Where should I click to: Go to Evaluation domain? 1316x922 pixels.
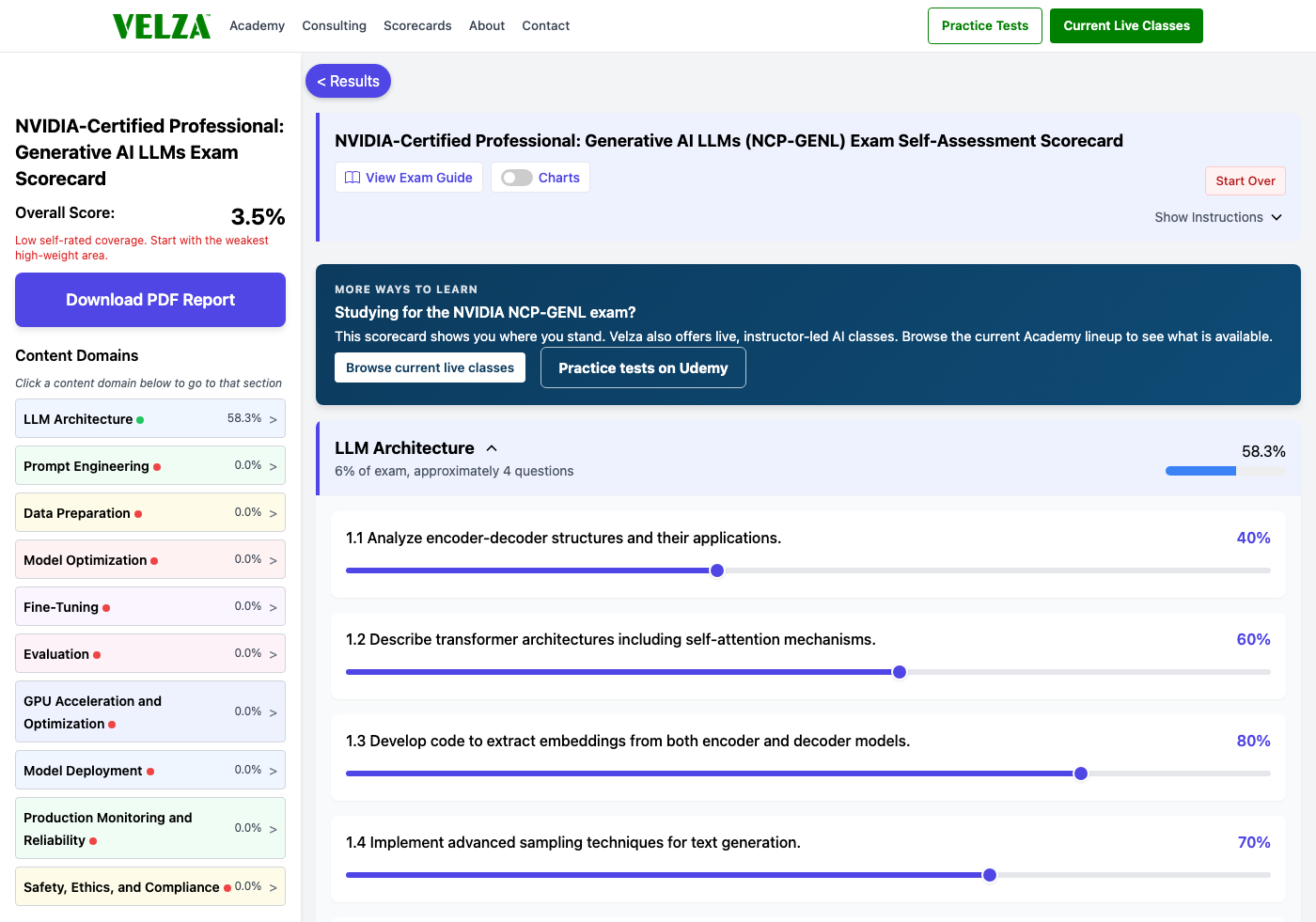tap(150, 653)
